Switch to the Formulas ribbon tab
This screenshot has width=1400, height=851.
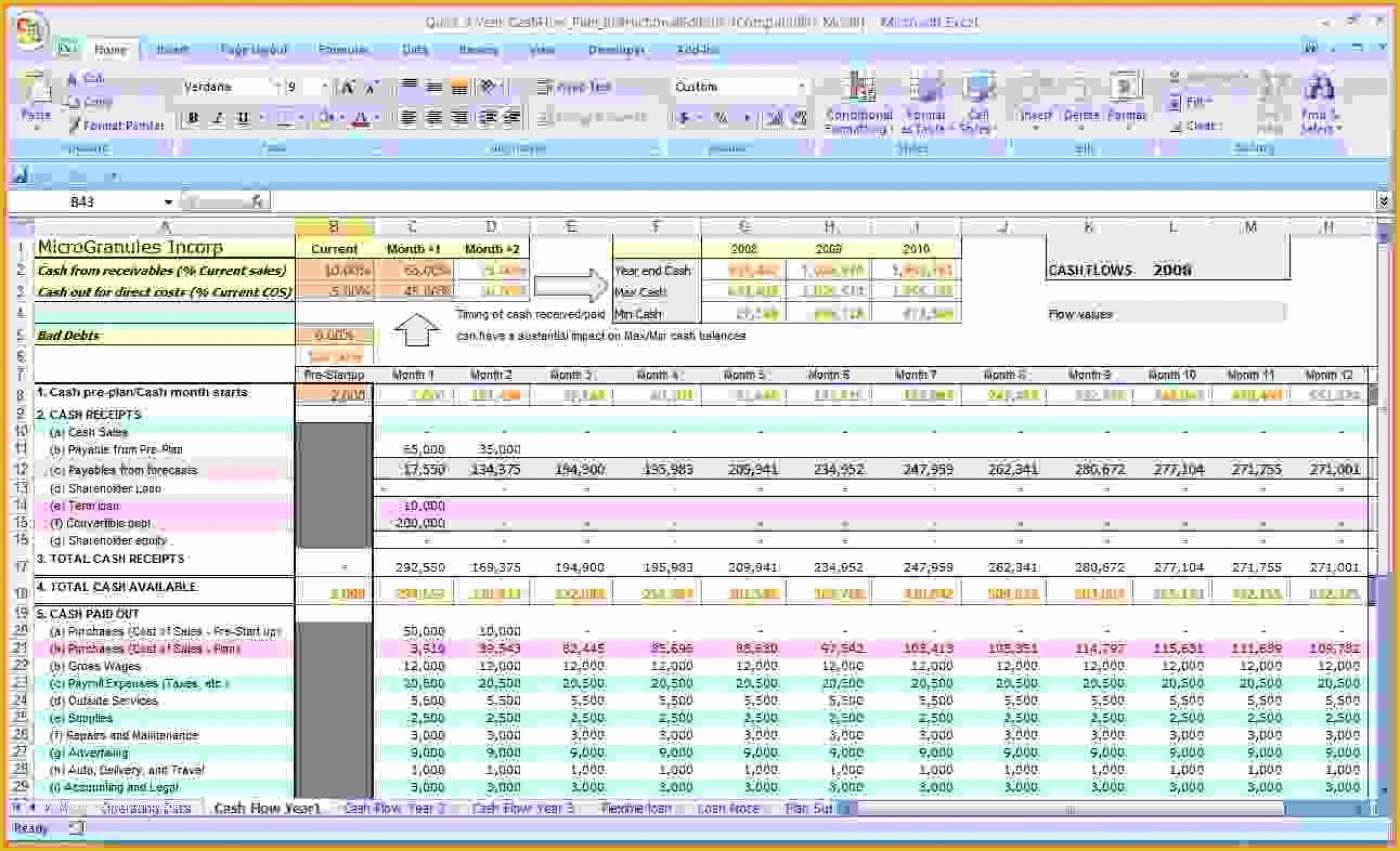click(x=343, y=50)
